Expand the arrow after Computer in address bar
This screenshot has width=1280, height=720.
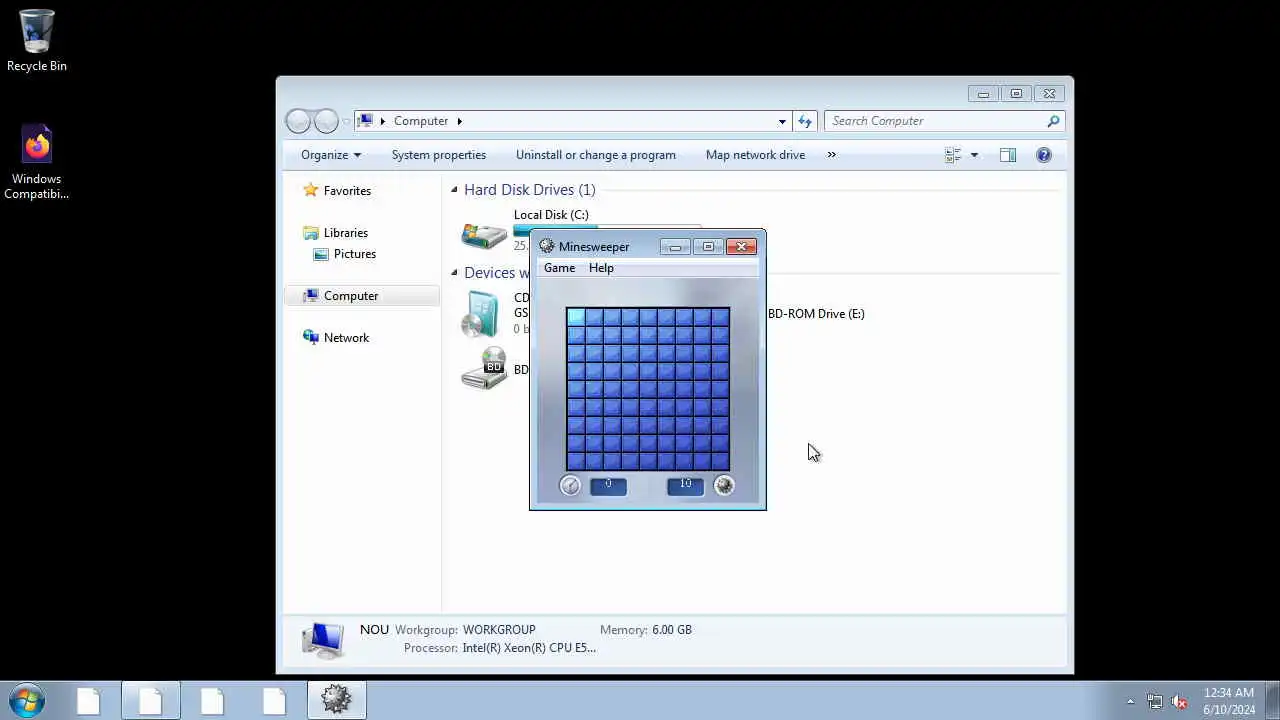pyautogui.click(x=460, y=121)
